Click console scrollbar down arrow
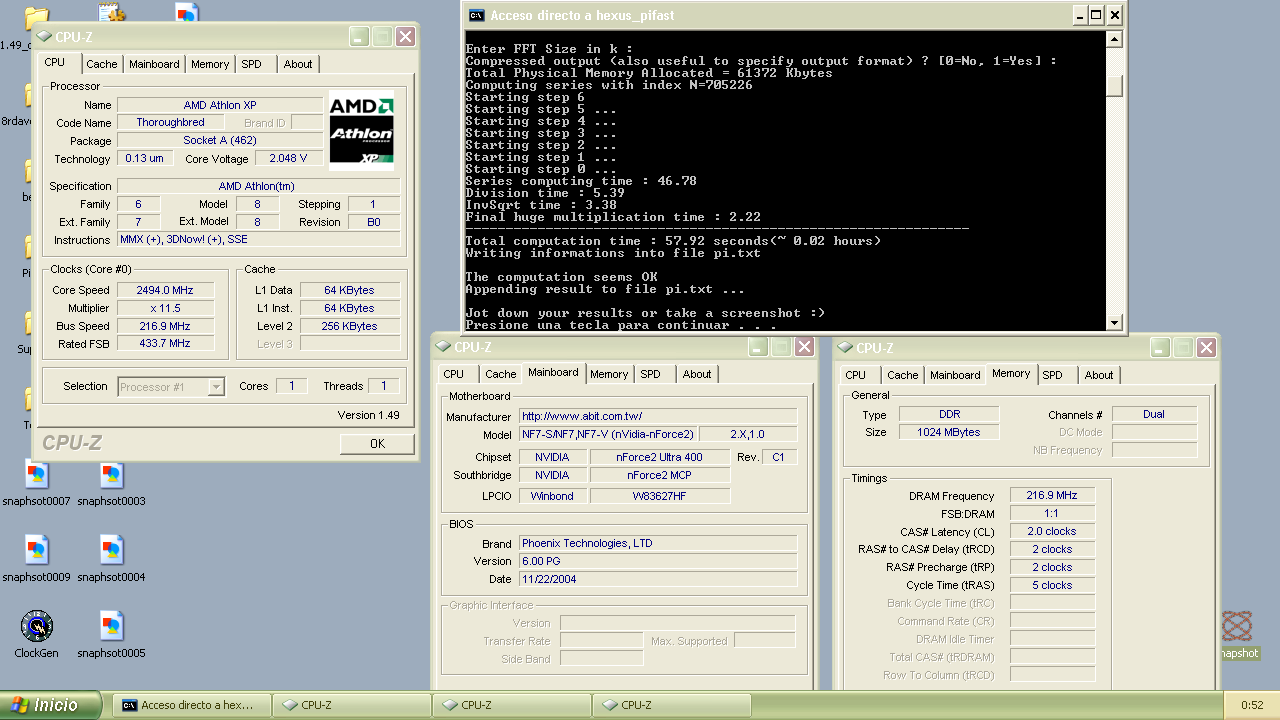Image resolution: width=1280 pixels, height=720 pixels. (x=1114, y=321)
